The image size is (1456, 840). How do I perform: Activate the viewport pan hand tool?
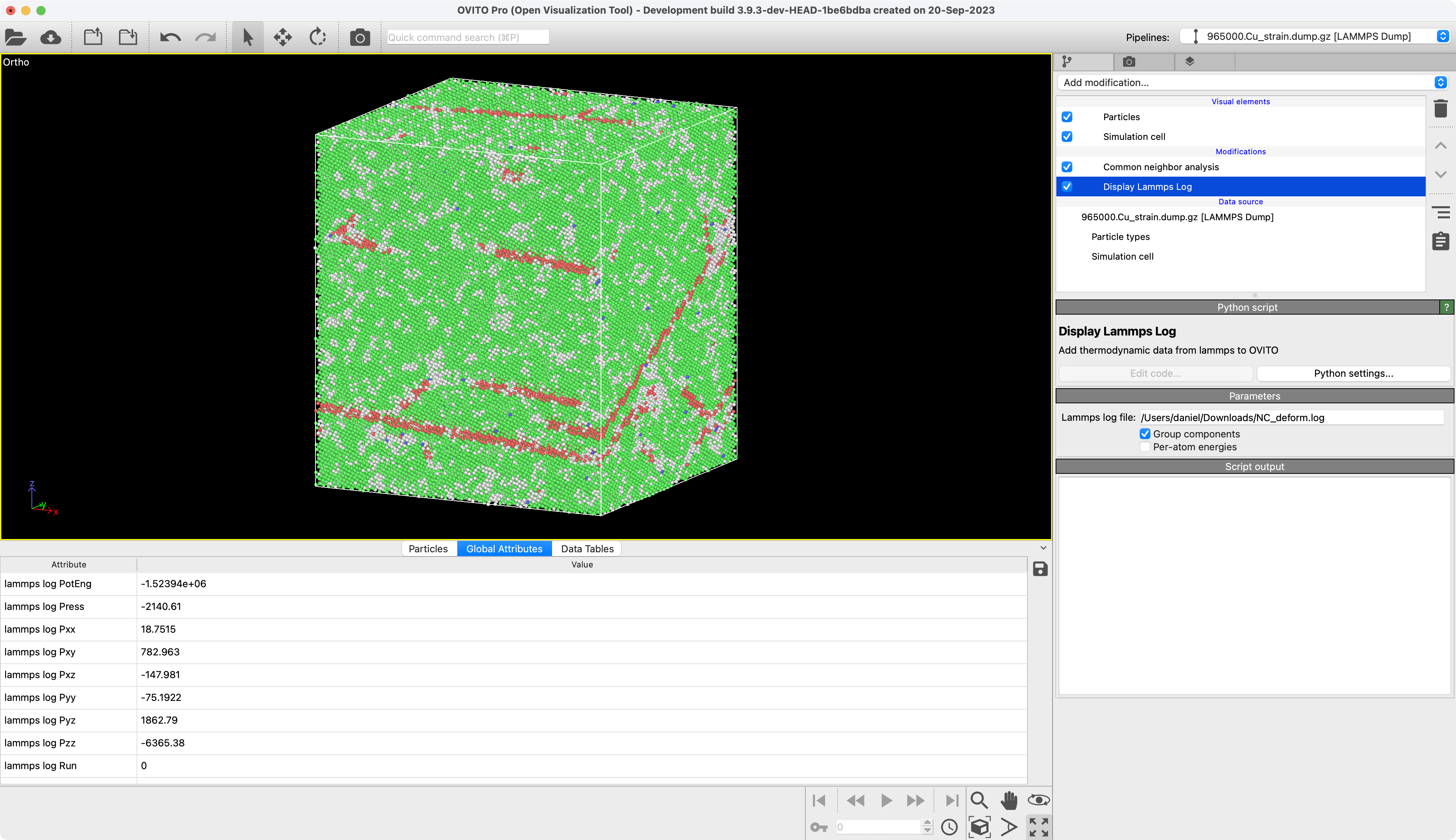click(x=1009, y=800)
